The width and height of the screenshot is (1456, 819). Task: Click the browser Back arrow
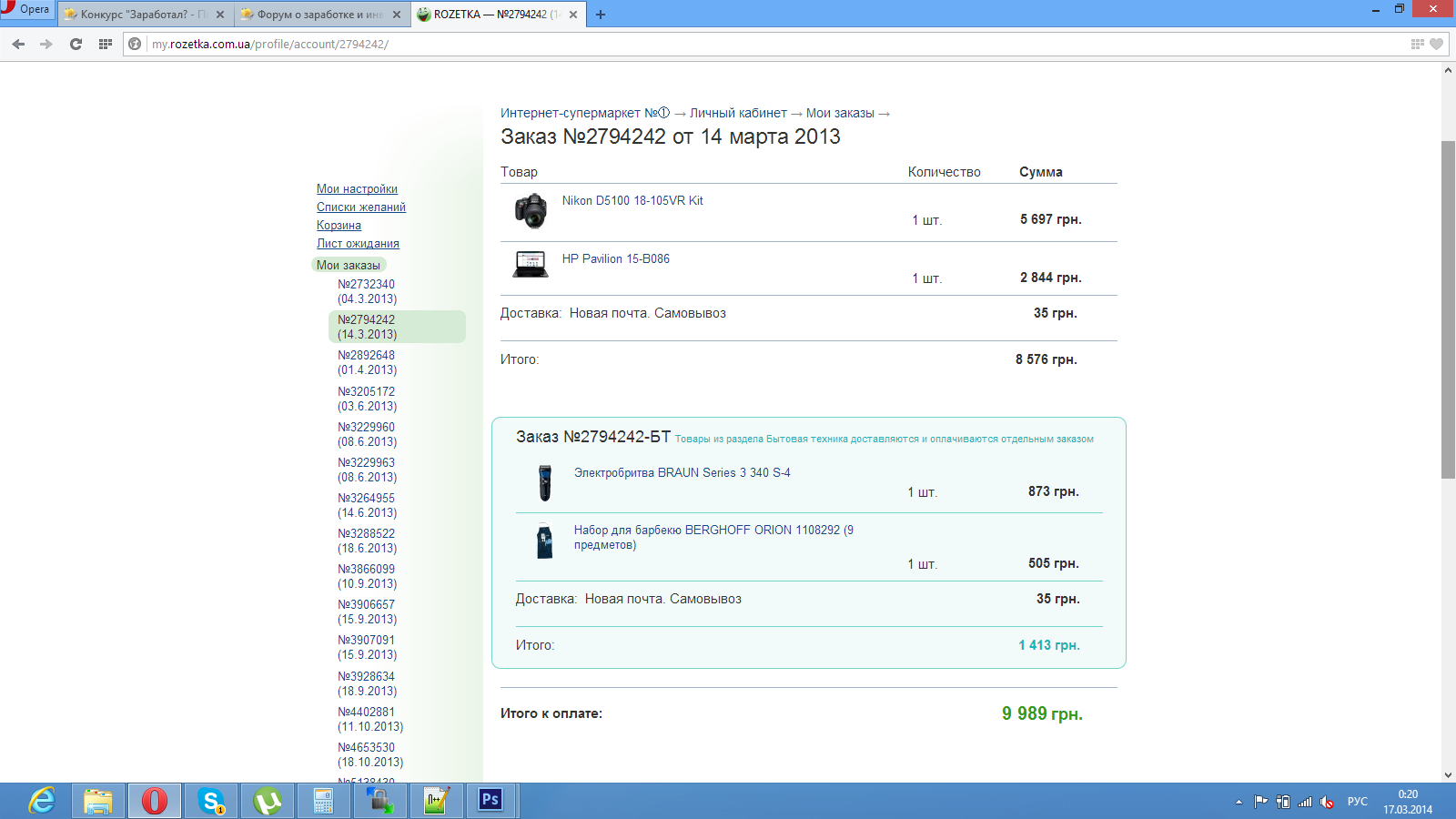coord(18,44)
